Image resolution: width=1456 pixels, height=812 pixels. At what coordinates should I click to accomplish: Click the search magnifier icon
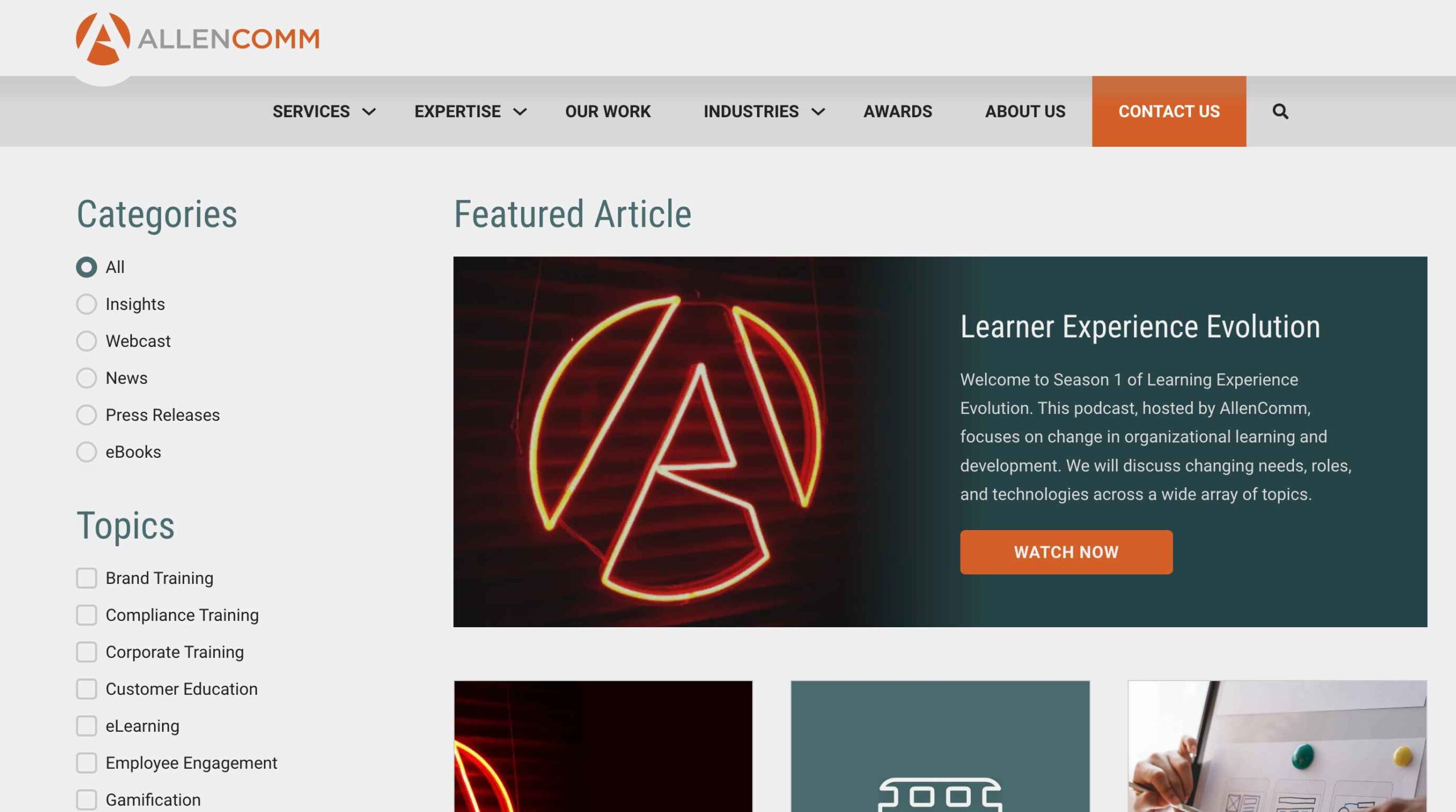[x=1280, y=111]
